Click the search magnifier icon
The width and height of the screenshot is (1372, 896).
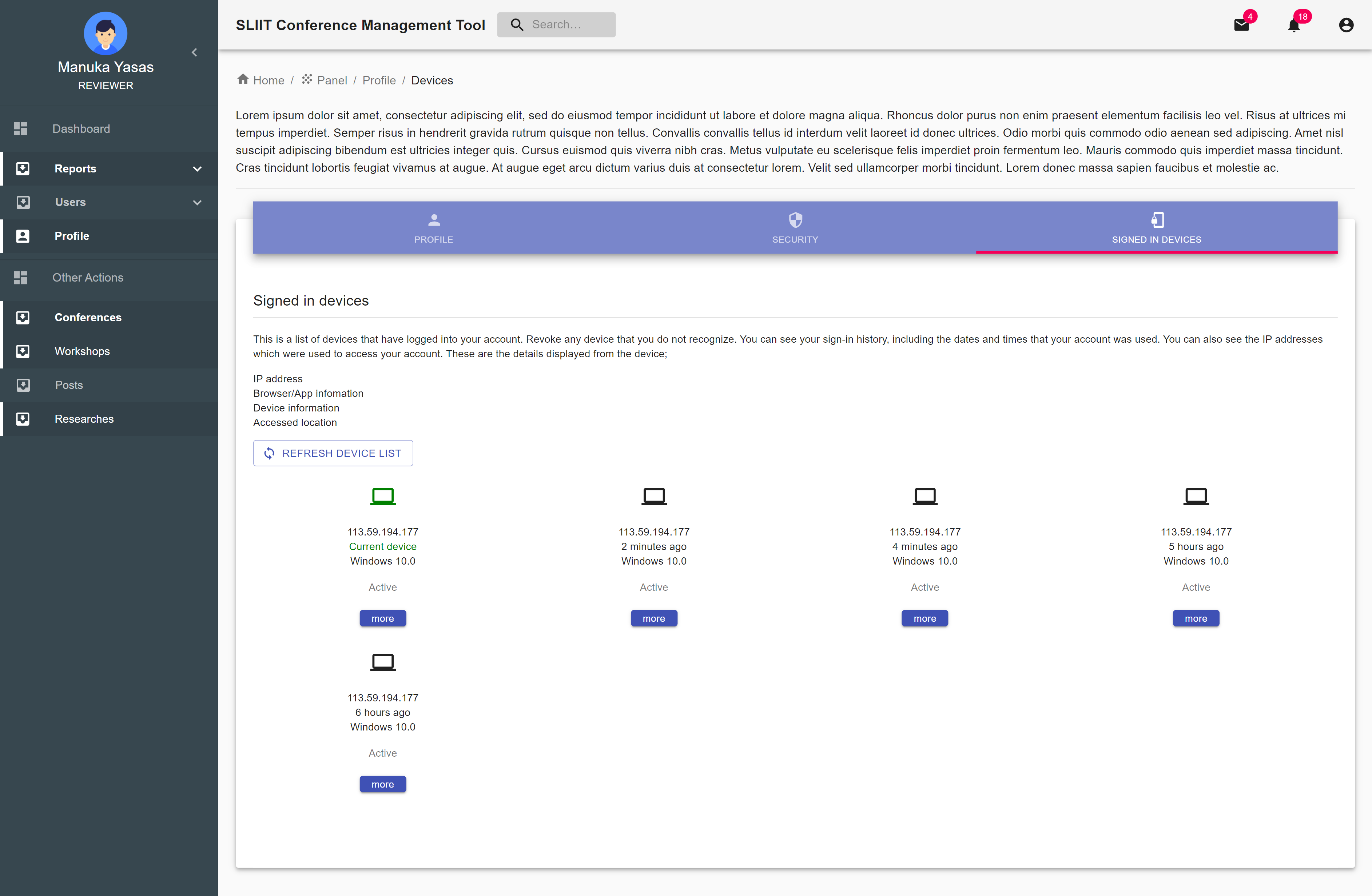click(517, 24)
